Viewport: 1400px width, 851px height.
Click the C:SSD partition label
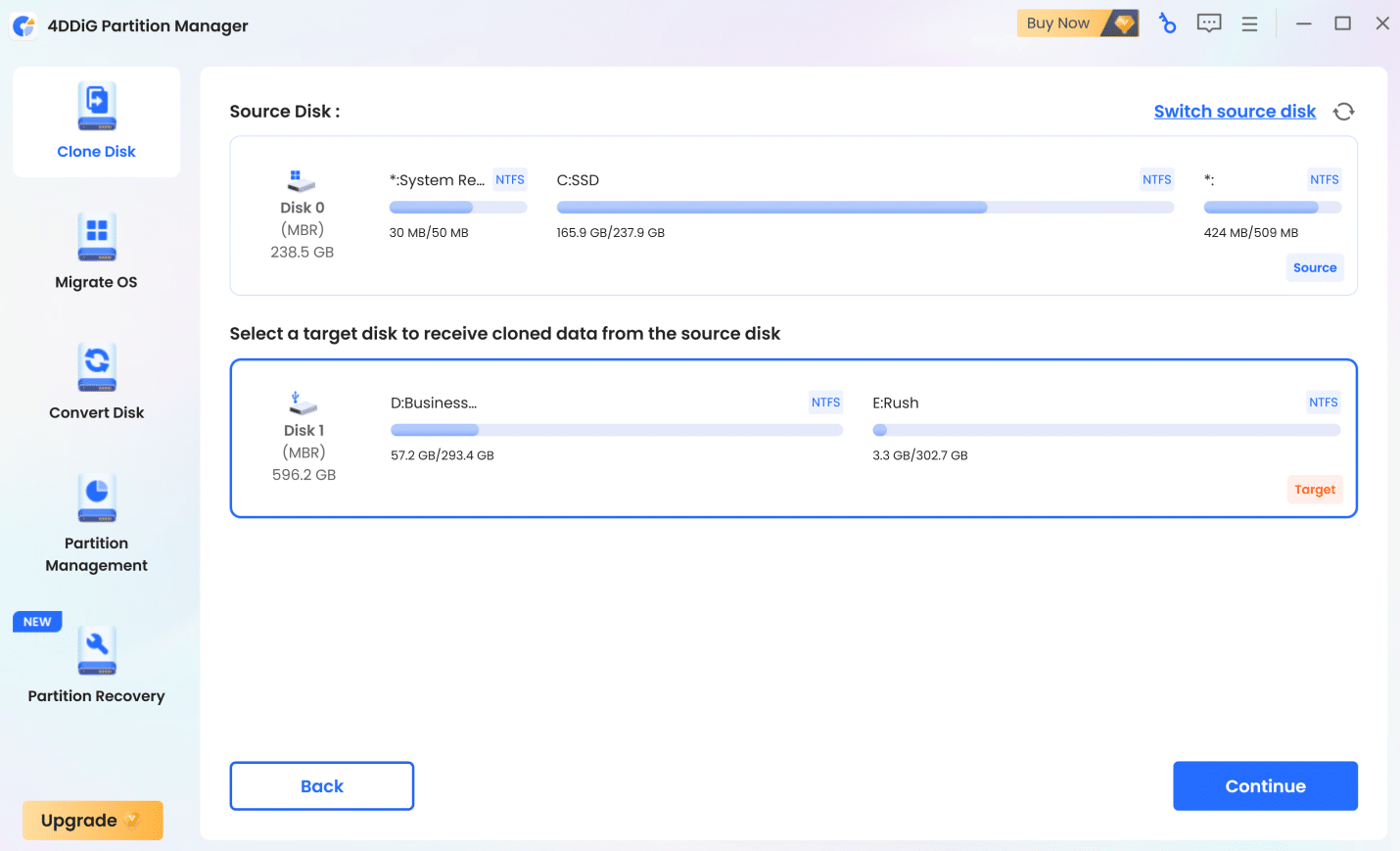pos(578,180)
